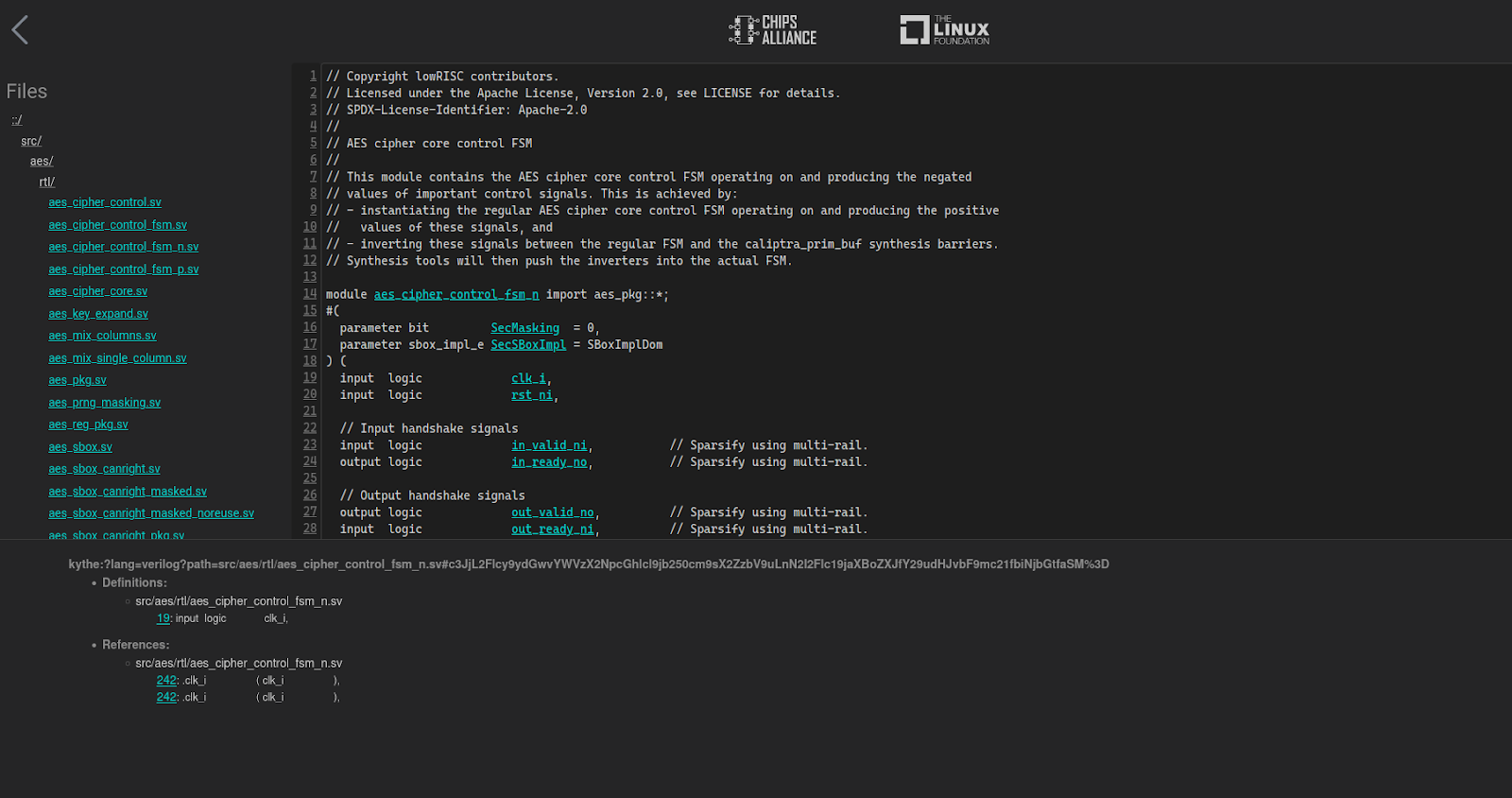
Task: Jump to code line number 5
Action: (313, 143)
